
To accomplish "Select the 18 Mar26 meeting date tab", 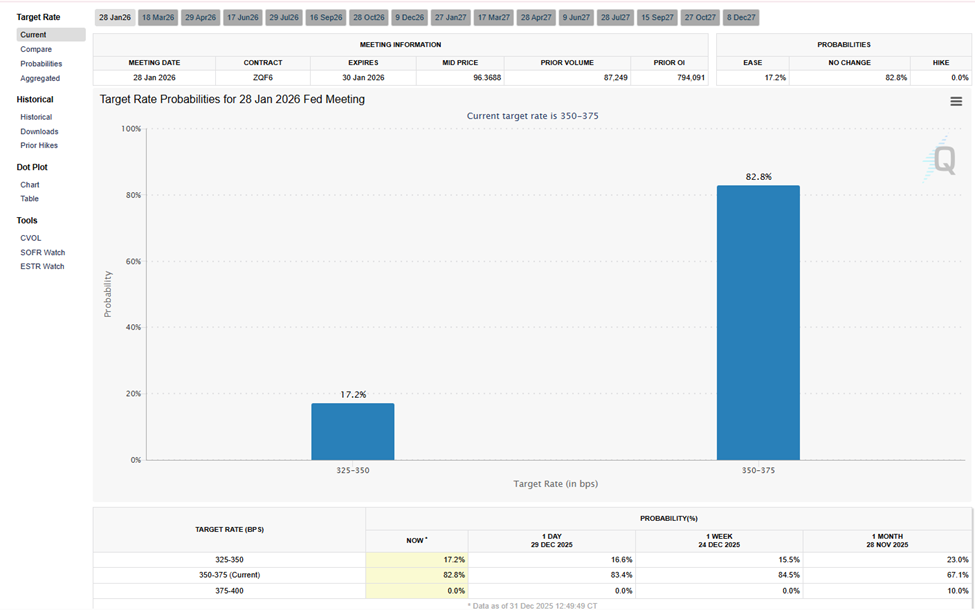I will pos(158,16).
